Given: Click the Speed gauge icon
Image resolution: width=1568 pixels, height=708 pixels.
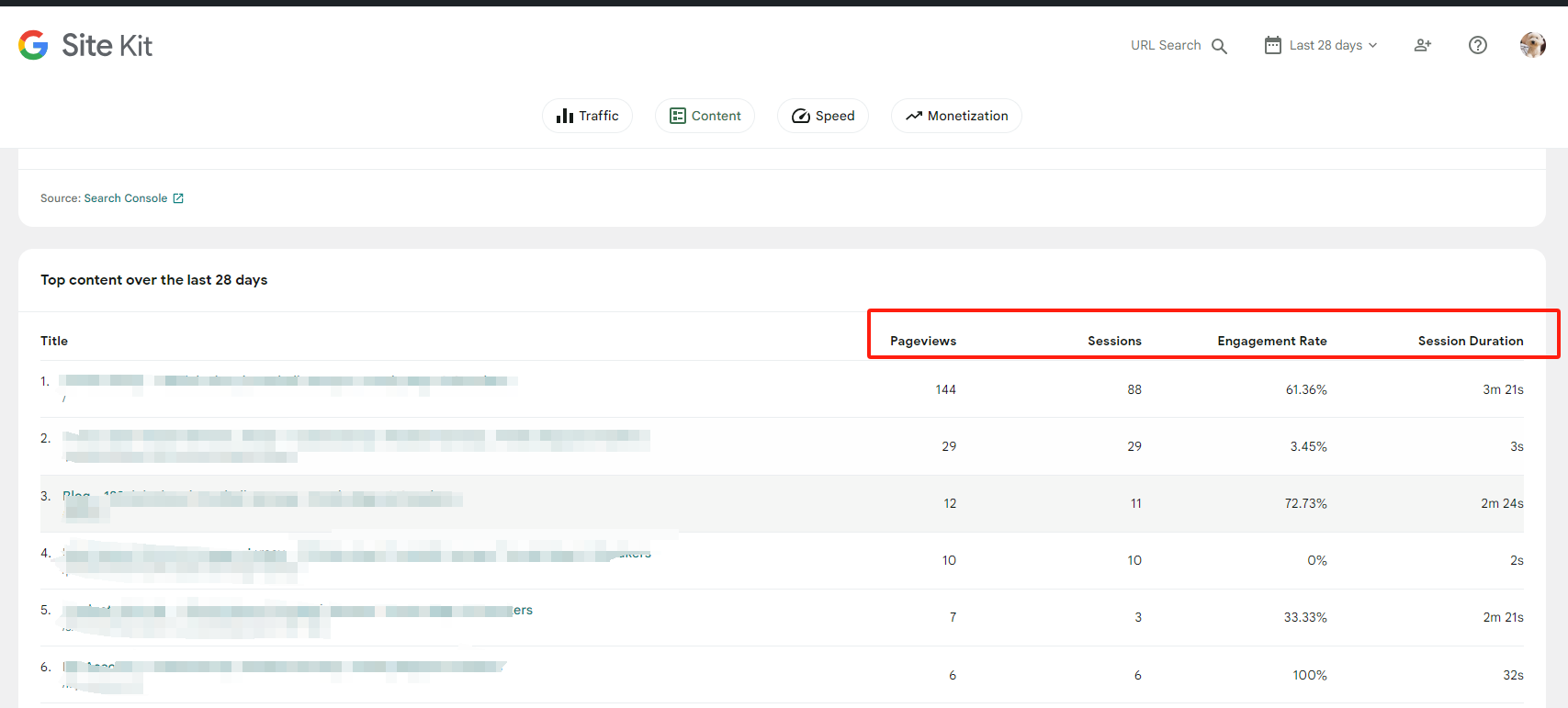Looking at the screenshot, I should (x=801, y=116).
